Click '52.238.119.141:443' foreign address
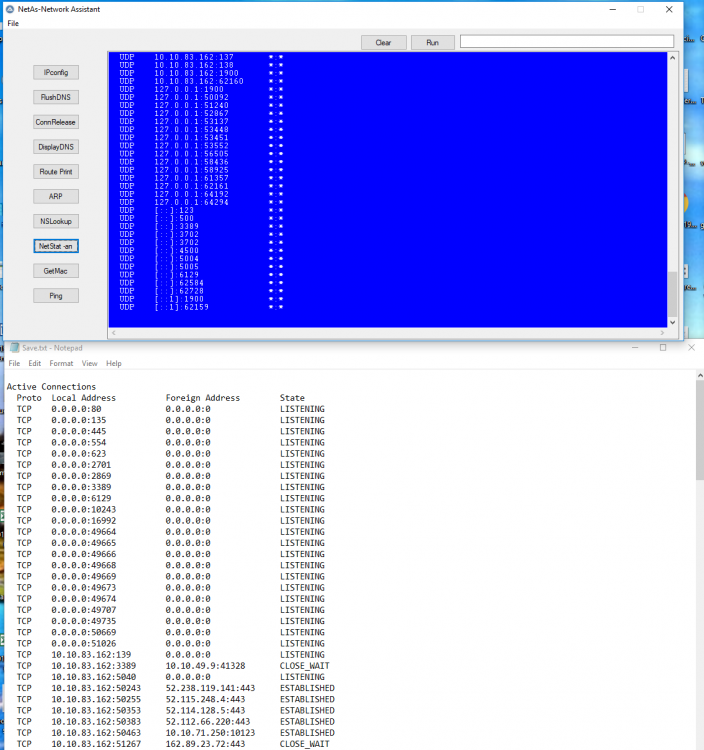The image size is (704, 750). coord(210,688)
